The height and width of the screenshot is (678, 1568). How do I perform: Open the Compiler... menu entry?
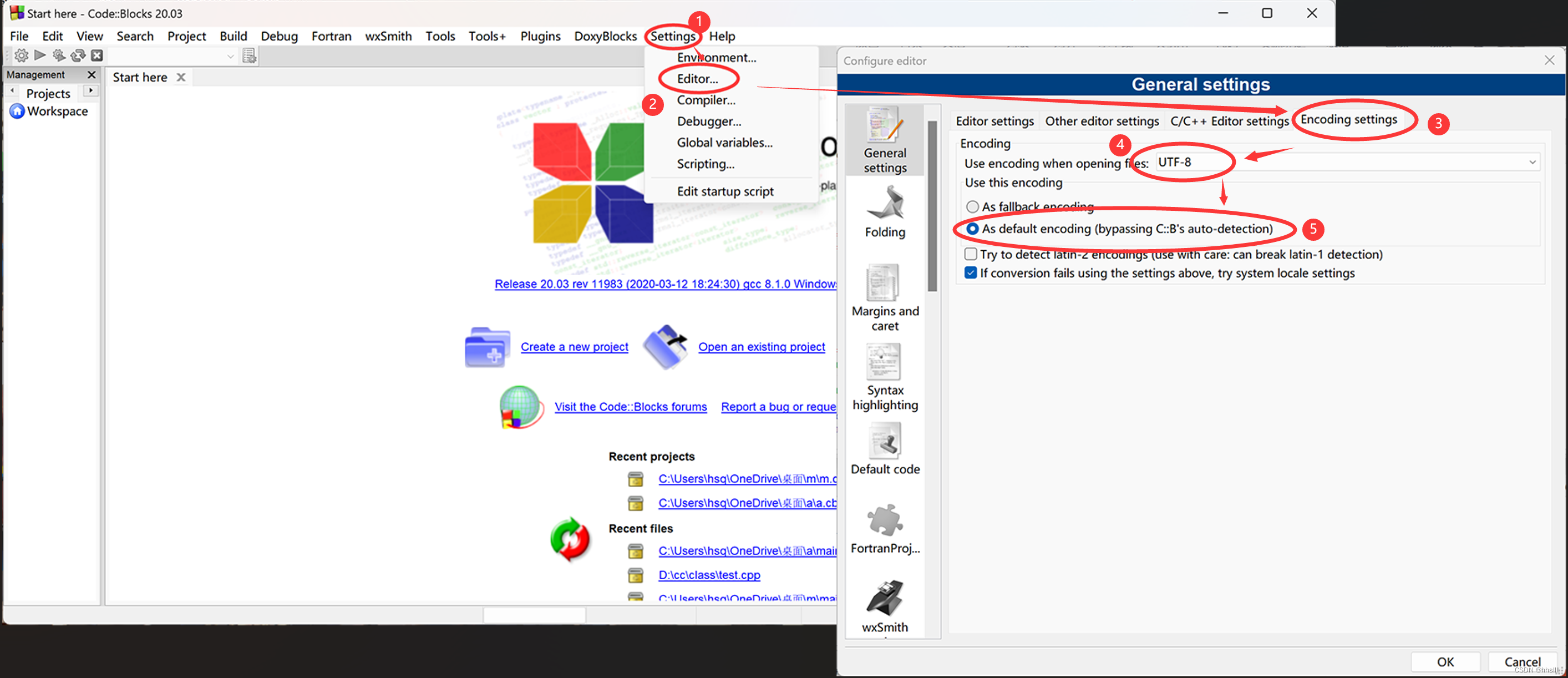pos(706,100)
